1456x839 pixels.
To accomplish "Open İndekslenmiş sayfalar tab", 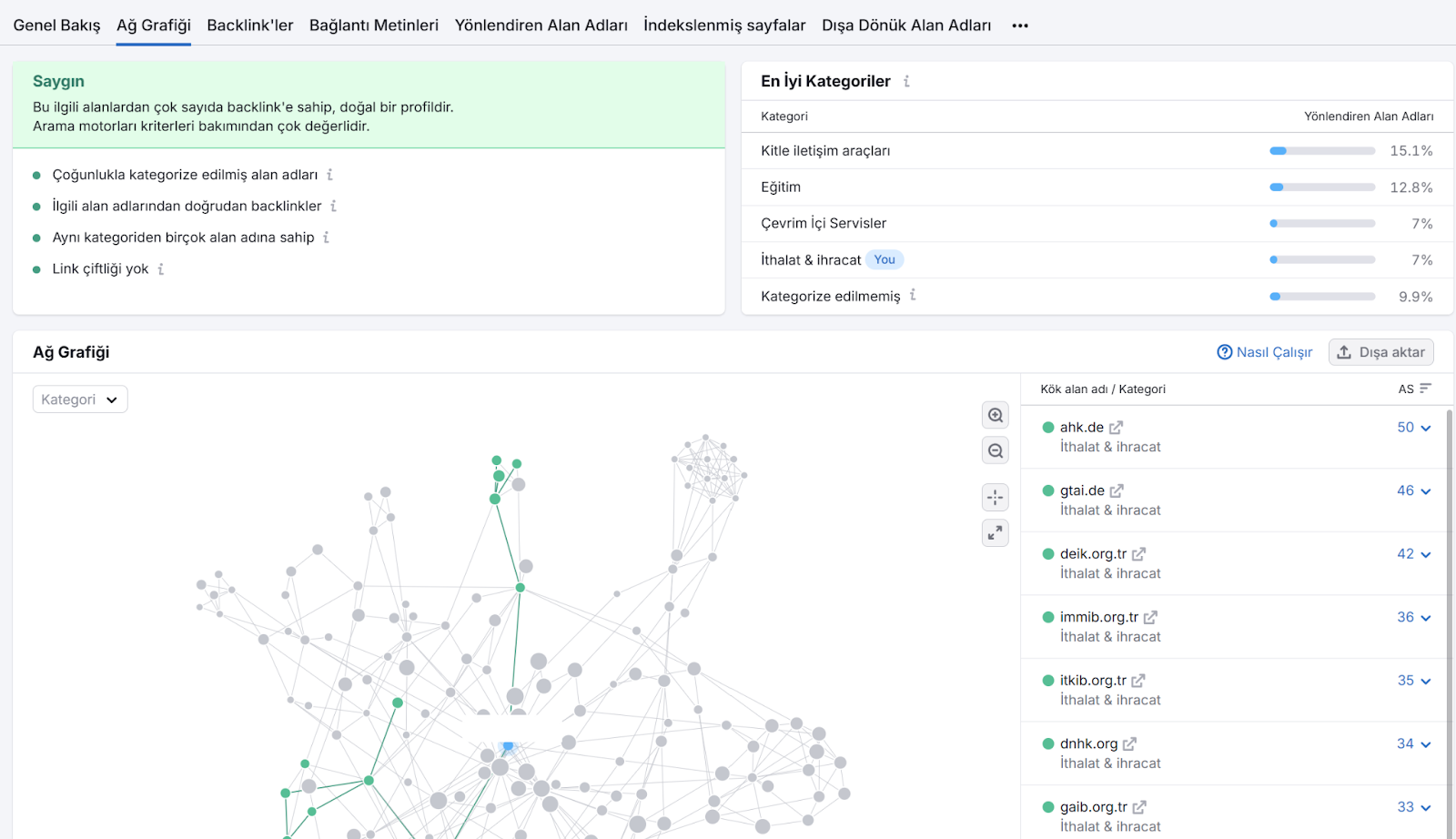I will 724,25.
